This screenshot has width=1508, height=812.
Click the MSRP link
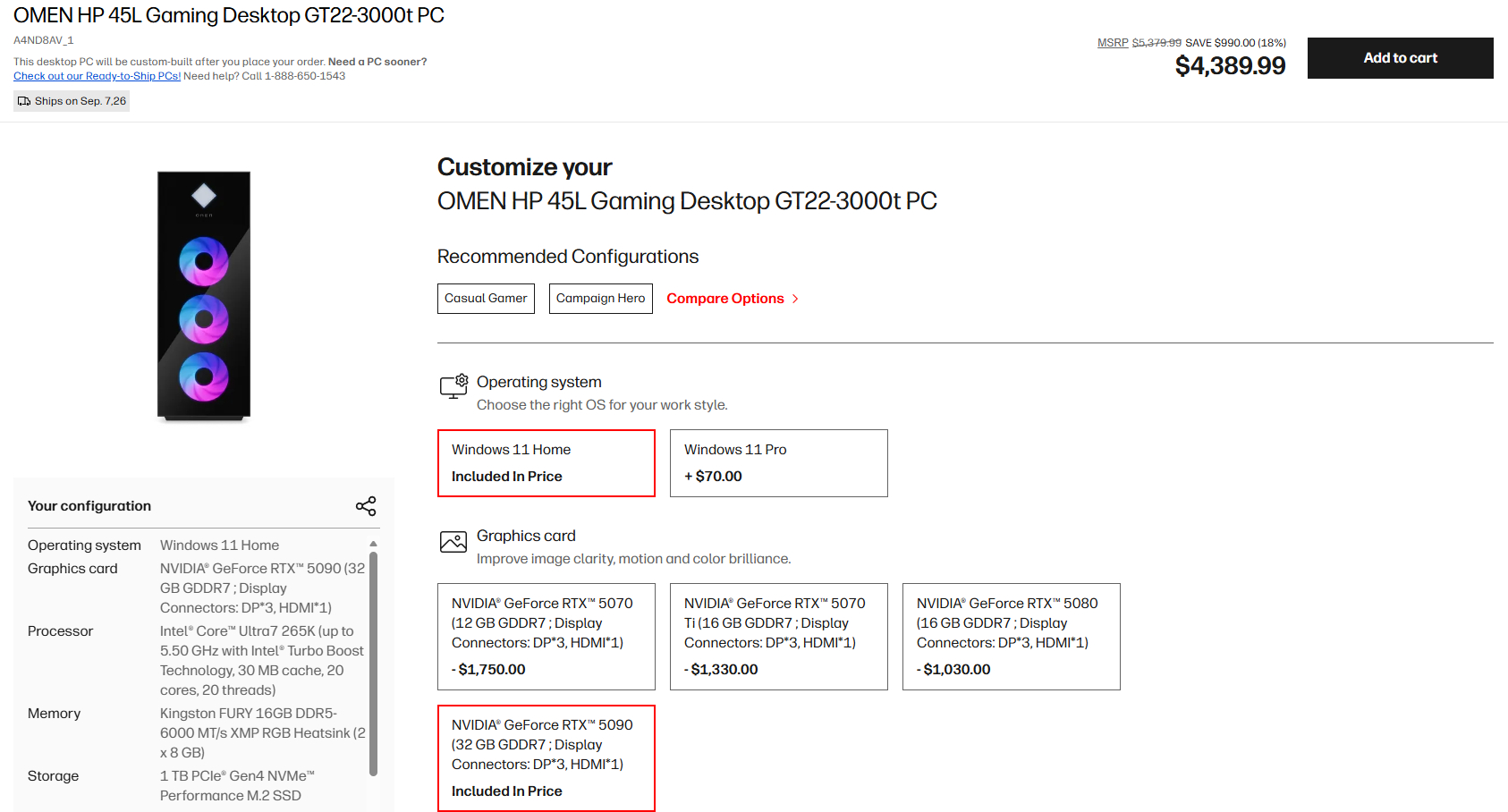click(1113, 43)
